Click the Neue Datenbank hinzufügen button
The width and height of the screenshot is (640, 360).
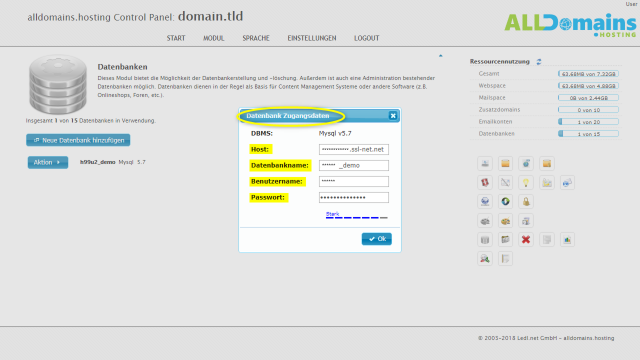78,140
